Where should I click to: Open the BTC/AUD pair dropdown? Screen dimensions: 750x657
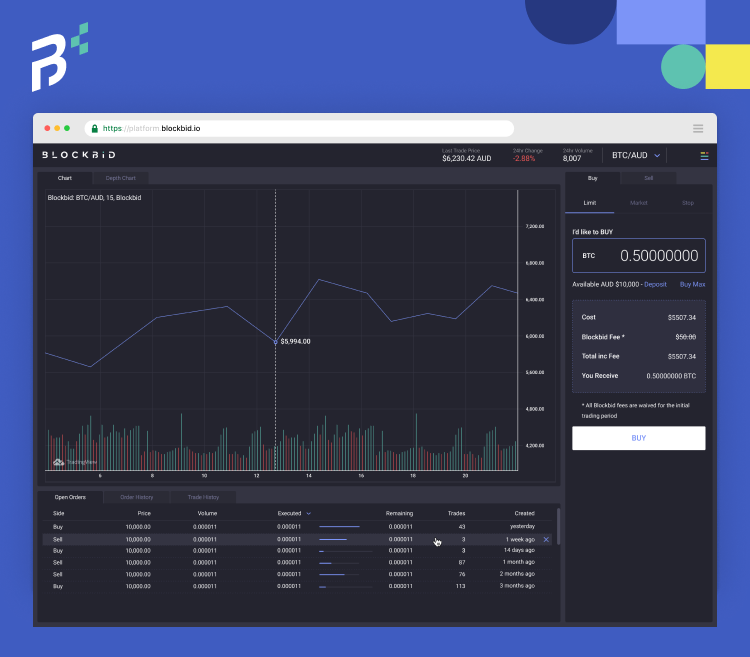click(636, 155)
